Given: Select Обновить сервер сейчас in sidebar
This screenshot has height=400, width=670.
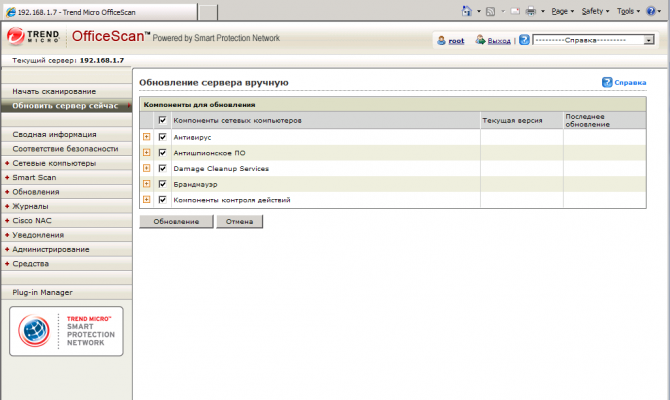Looking at the screenshot, I should coord(66,106).
